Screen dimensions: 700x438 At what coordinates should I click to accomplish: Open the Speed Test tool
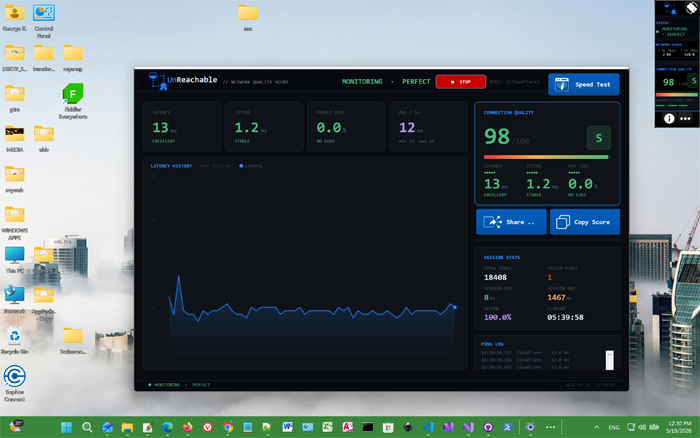tap(584, 84)
